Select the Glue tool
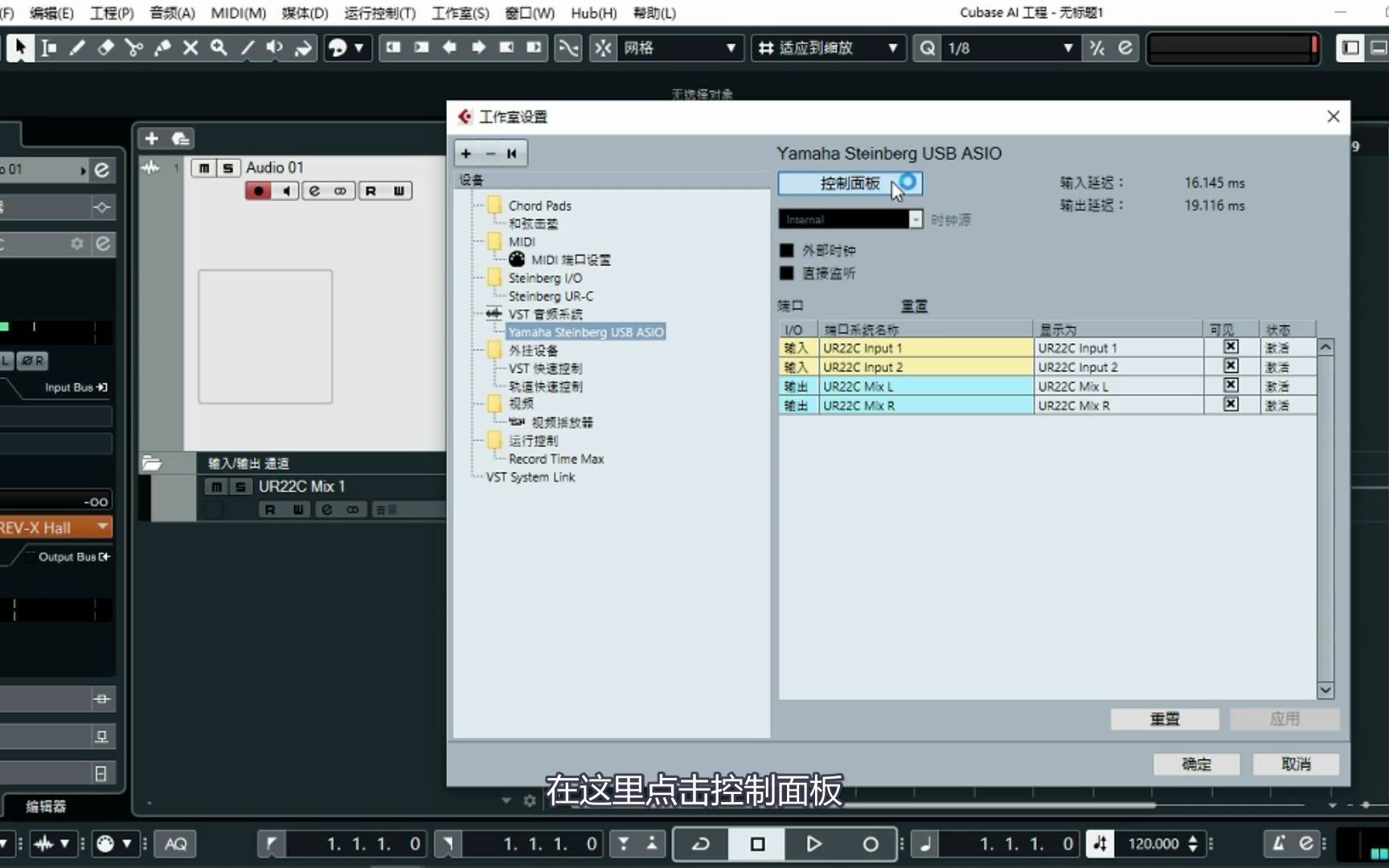This screenshot has width=1389, height=868. 162,47
